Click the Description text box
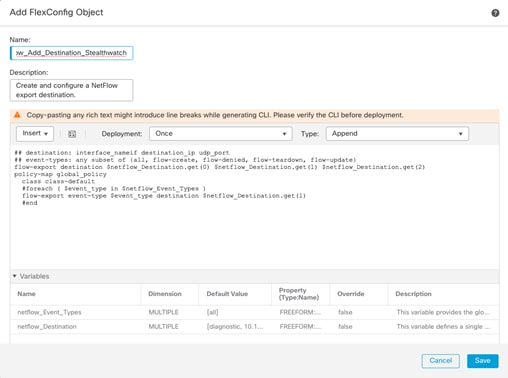Screen dimensions: 508x378 point(72,90)
